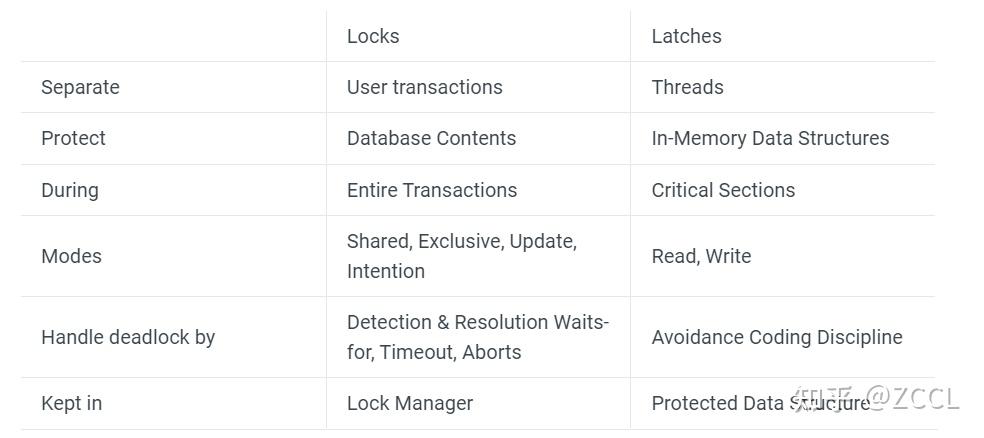This screenshot has width=984, height=438.
Task: Click the Locks column header
Action: (373, 36)
